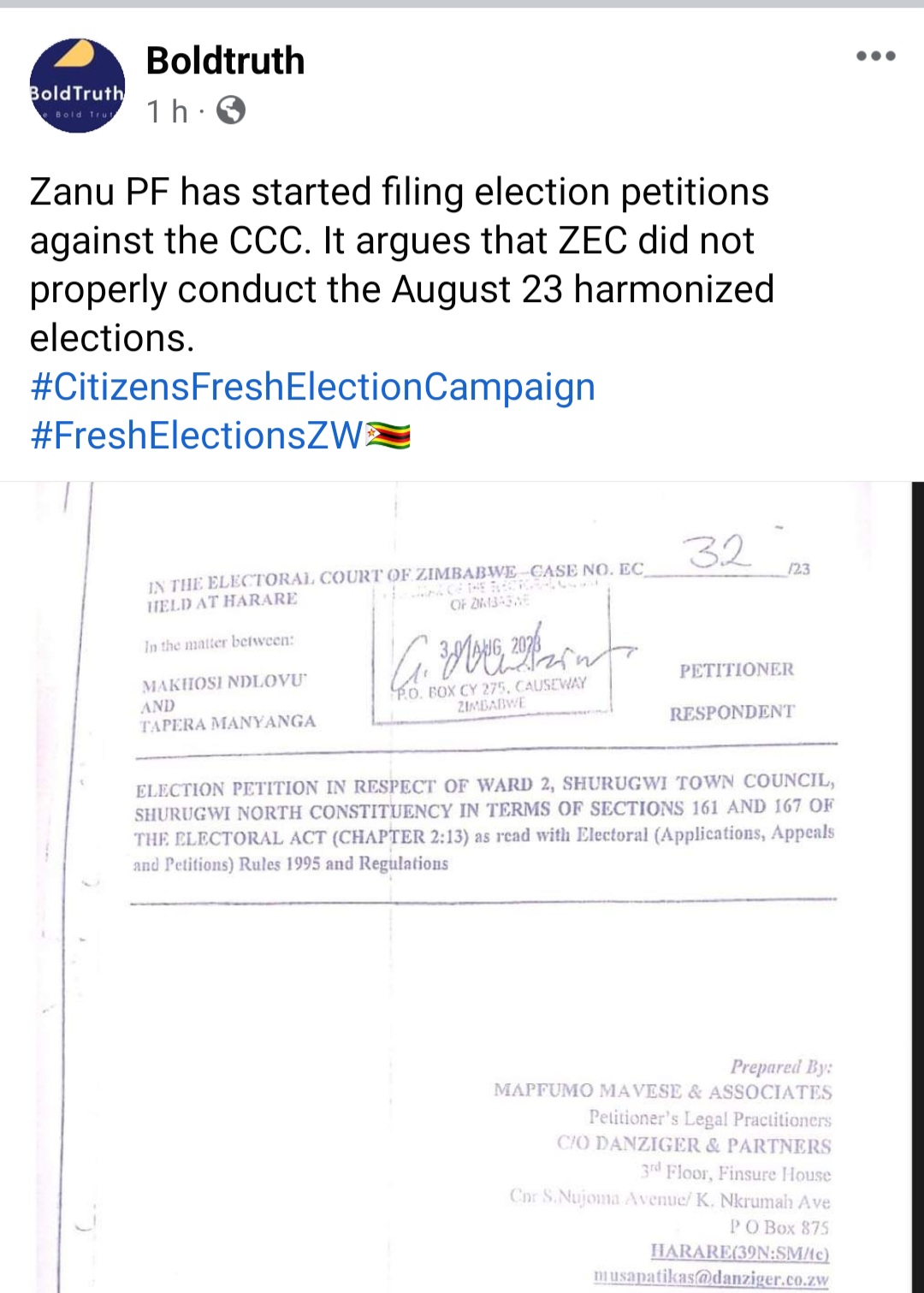Click the musapatikas@danziger.co.zw email address
924x1293 pixels.
710,1278
